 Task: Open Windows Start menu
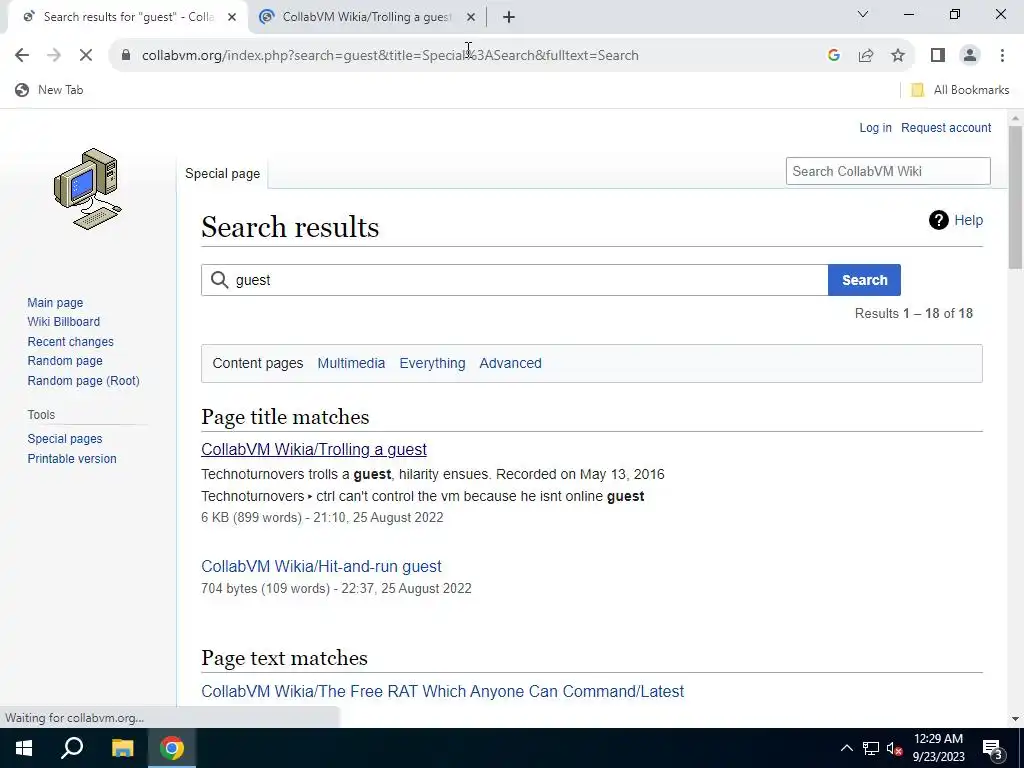pyautogui.click(x=24, y=748)
